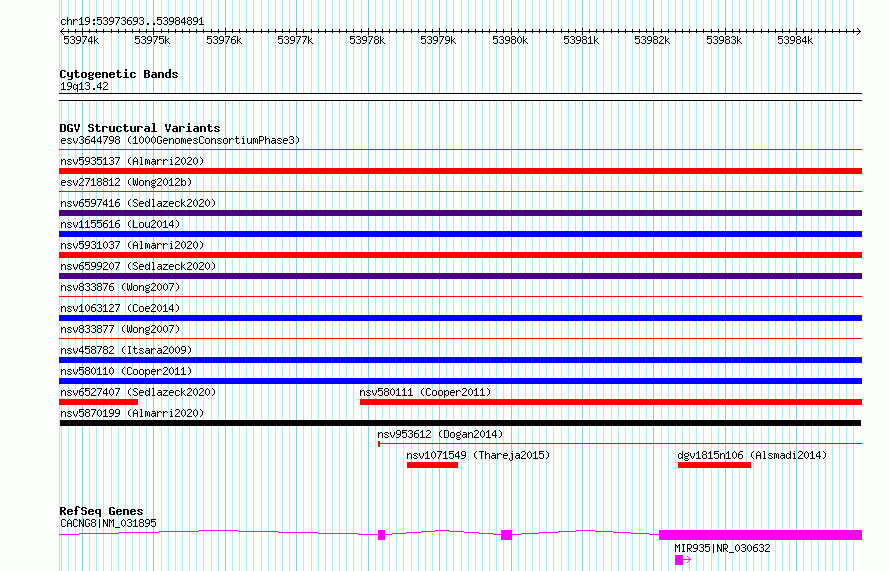Click the 53975k ruler tick label
Viewport: 890px width, 571px height.
[x=152, y=40]
